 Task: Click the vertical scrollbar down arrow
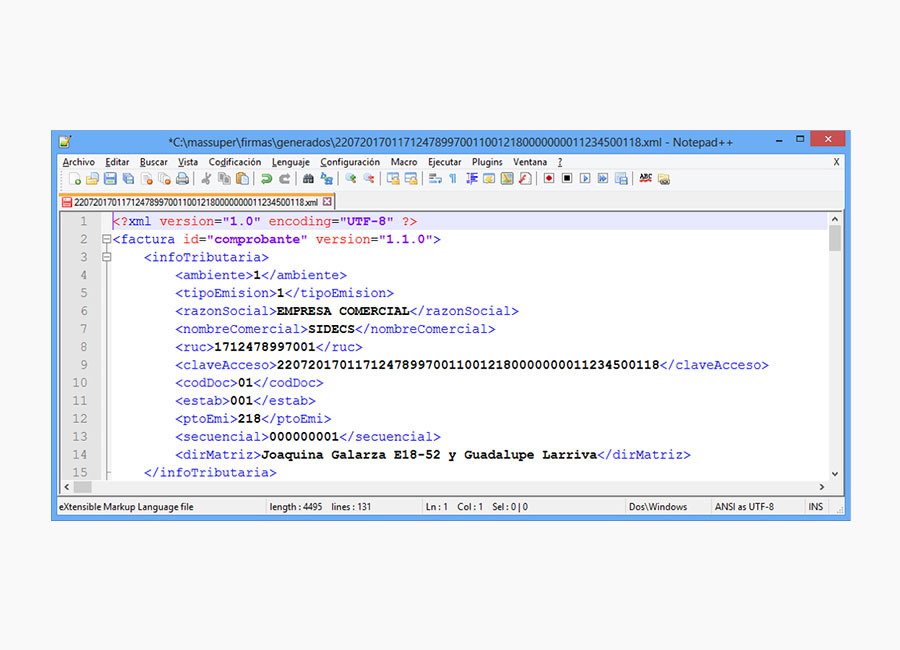[835, 473]
